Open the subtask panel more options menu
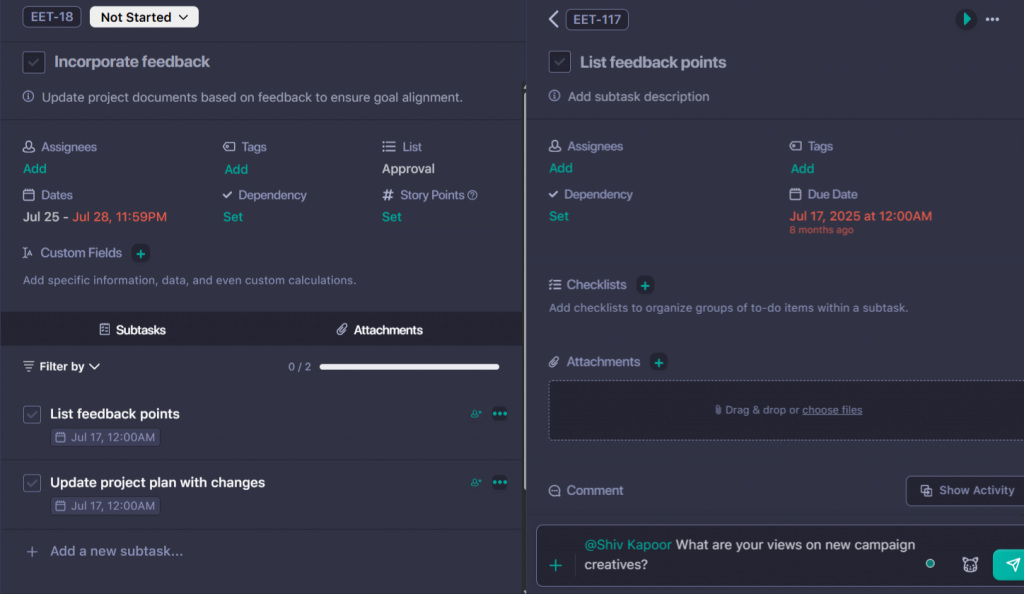Viewport: 1024px width, 594px height. pos(993,19)
